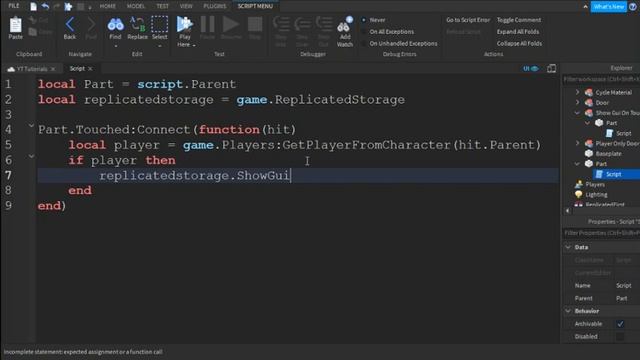Screen dimensions: 640x360
Task: Toggle the Disabled checkbox
Action: click(x=620, y=336)
